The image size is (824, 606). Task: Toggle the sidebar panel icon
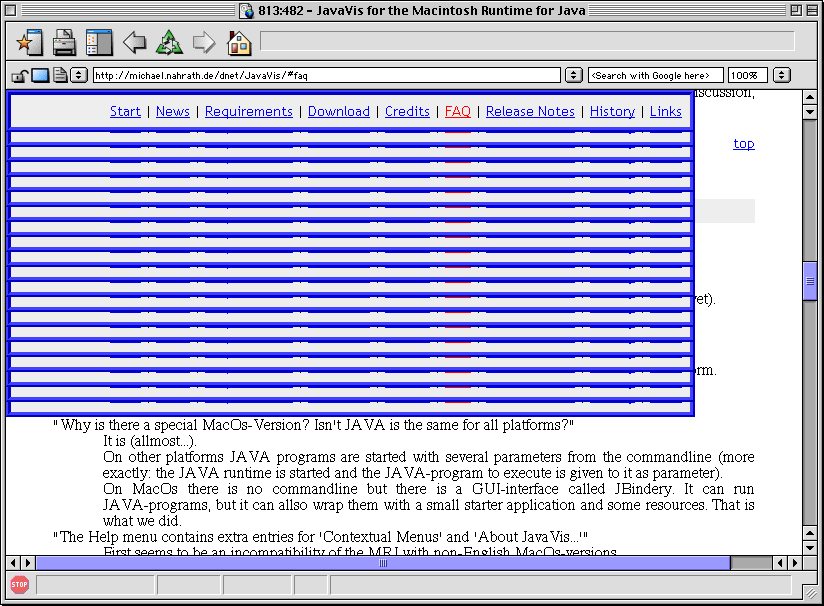tap(99, 43)
